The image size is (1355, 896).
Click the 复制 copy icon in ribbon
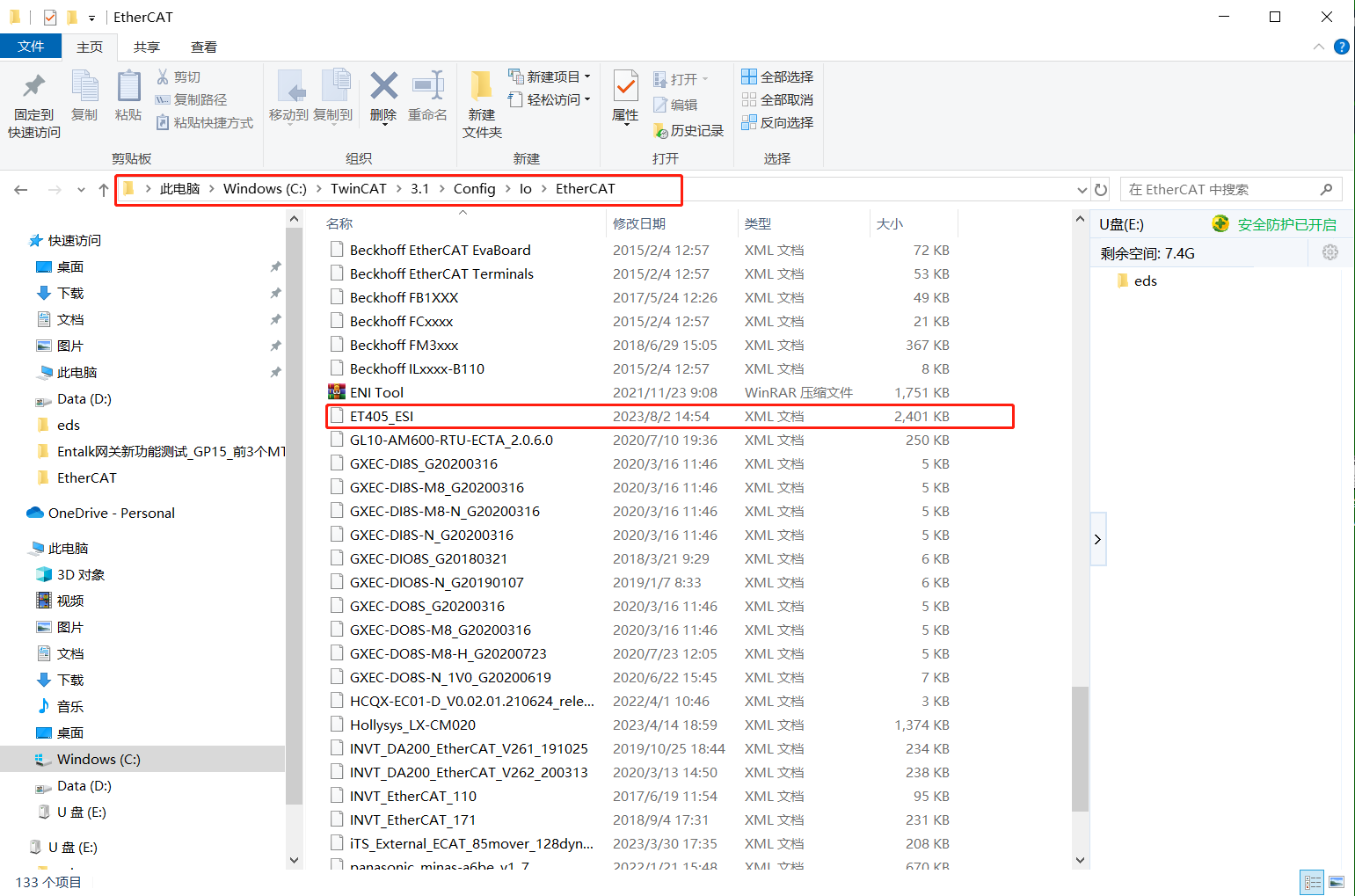(x=84, y=86)
